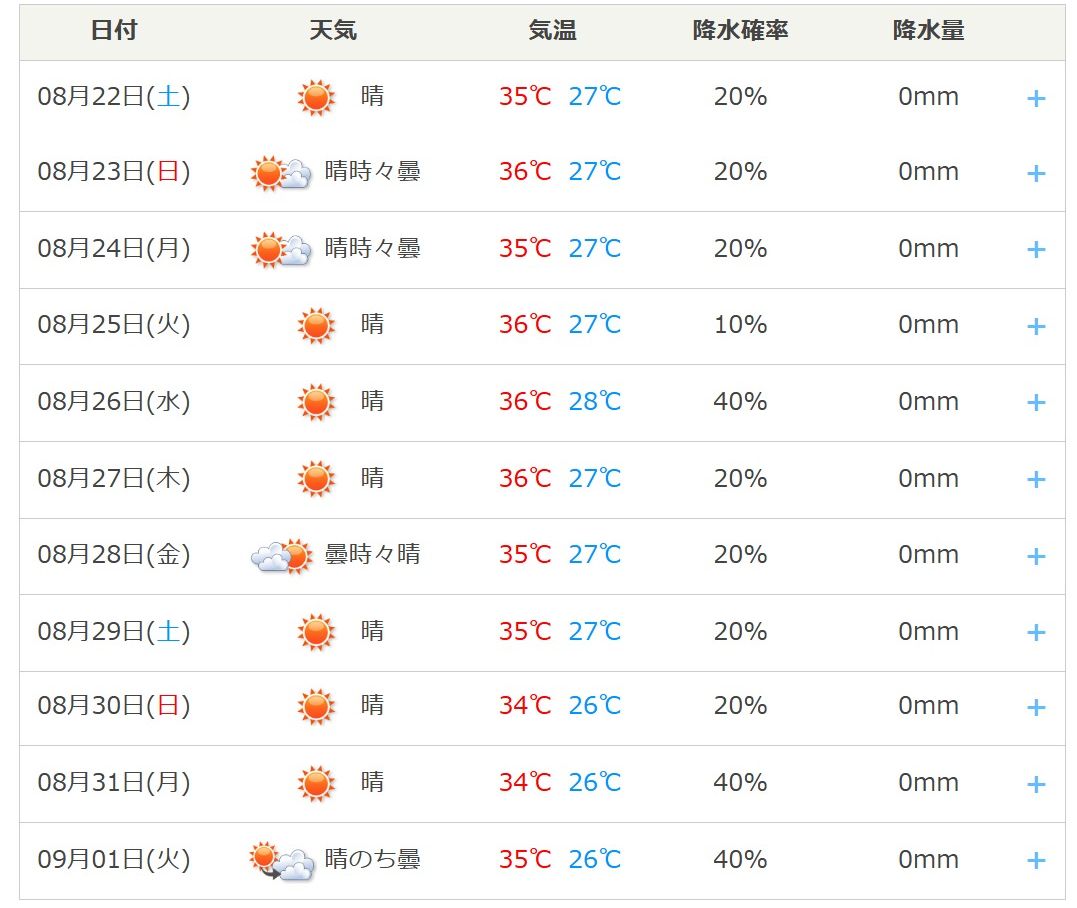This screenshot has height=908, width=1077.
Task: Click the sunny icon for 08月26日
Action: (x=316, y=402)
